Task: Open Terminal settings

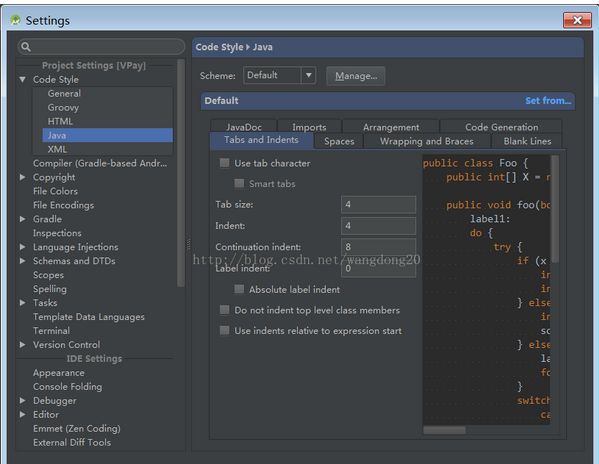Action: click(52, 331)
